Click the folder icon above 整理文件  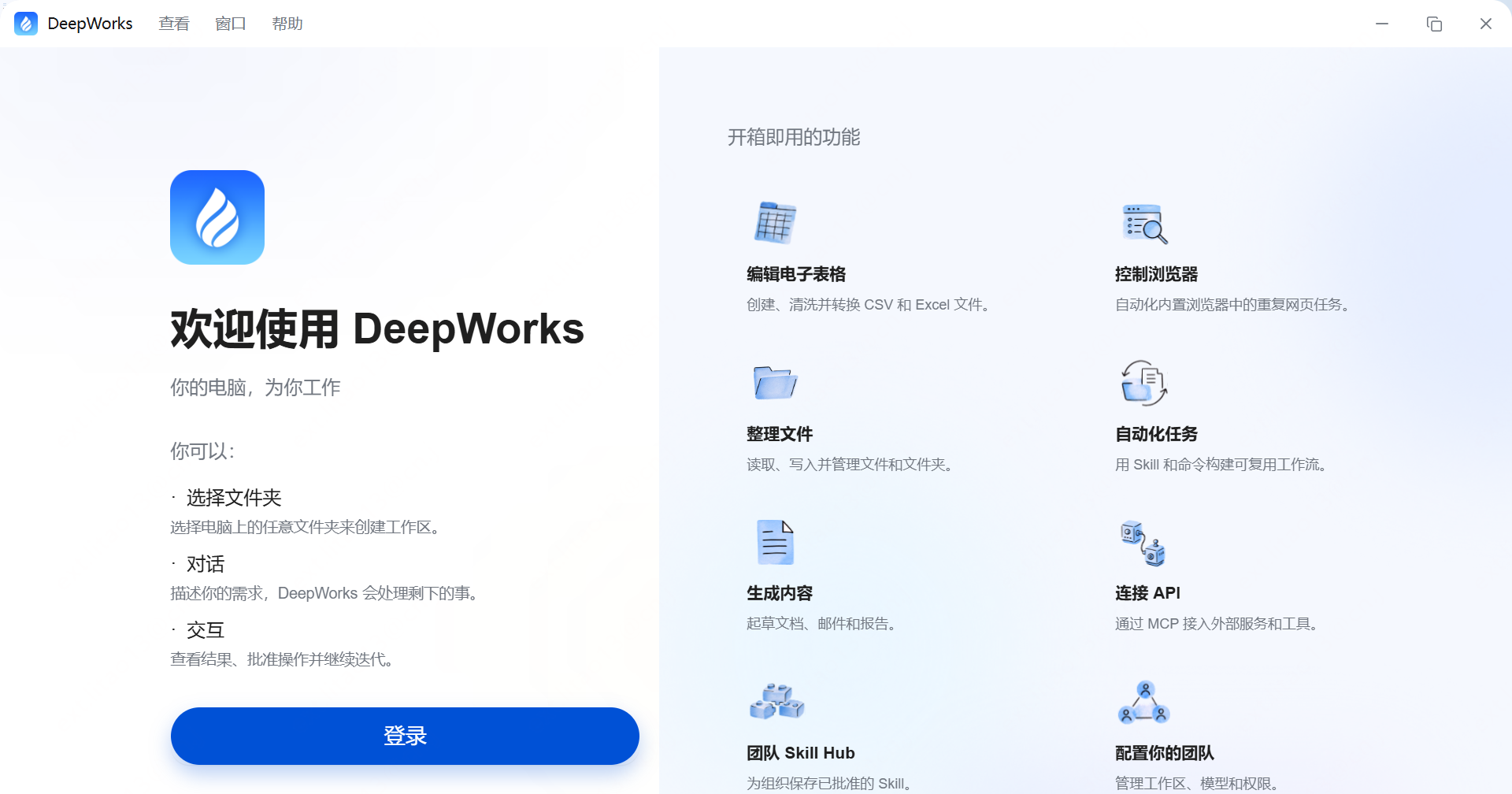(775, 383)
